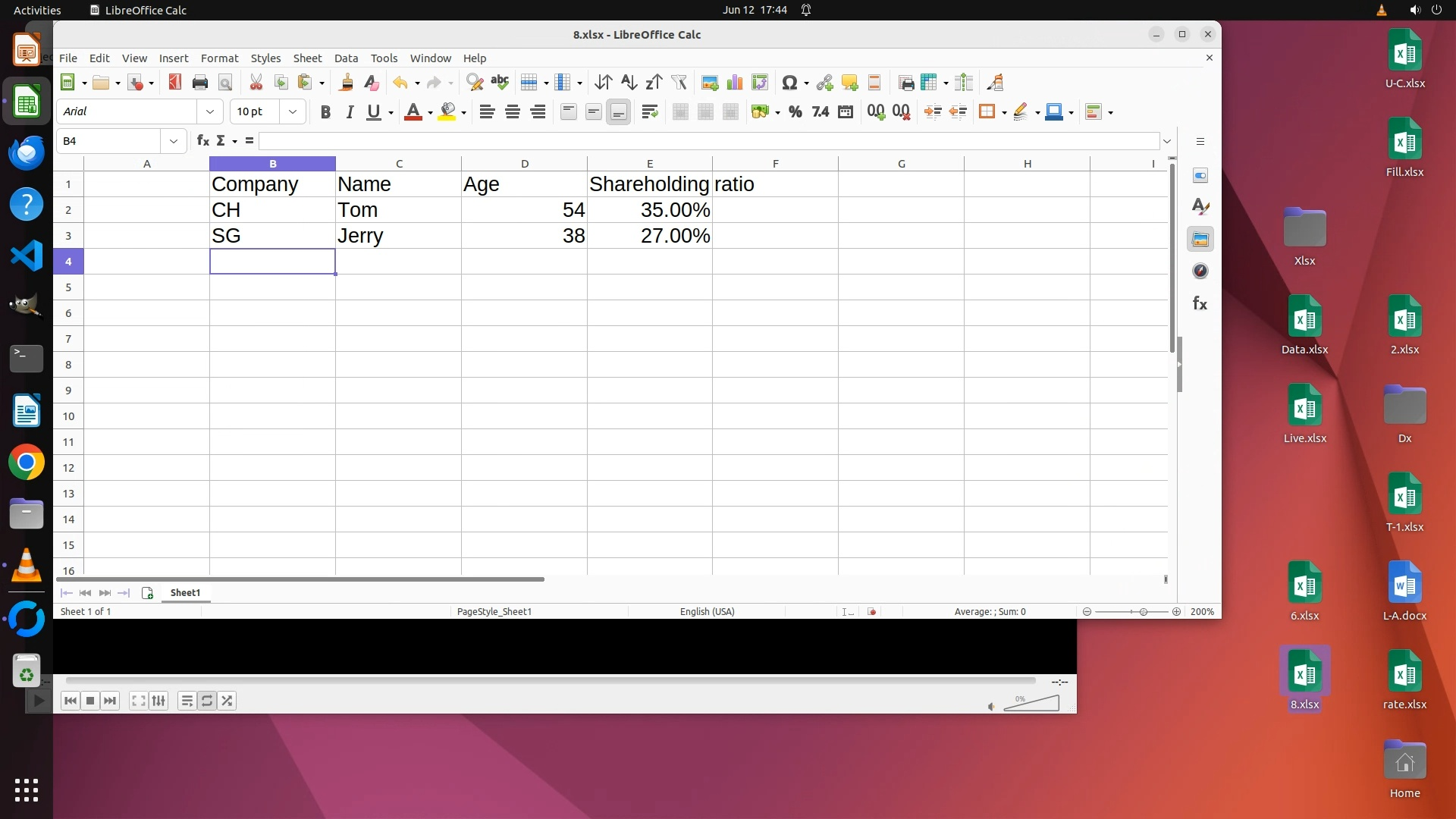Click Export as PDF icon
Viewport: 1456px width, 819px height.
175,83
